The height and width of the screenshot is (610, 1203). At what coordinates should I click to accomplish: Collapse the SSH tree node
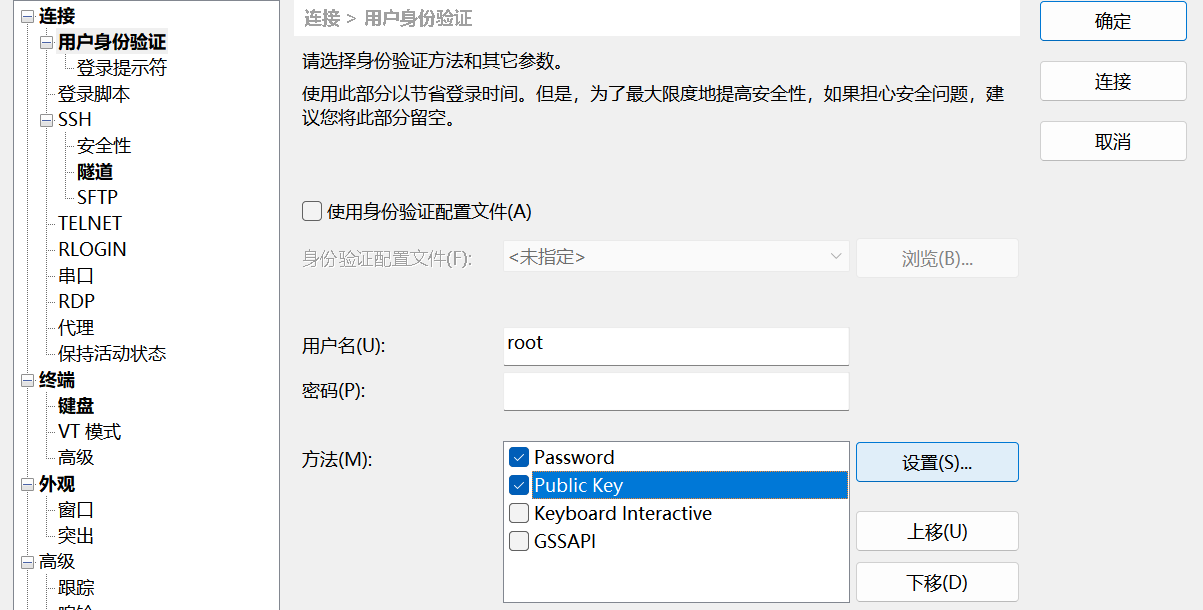tap(46, 120)
